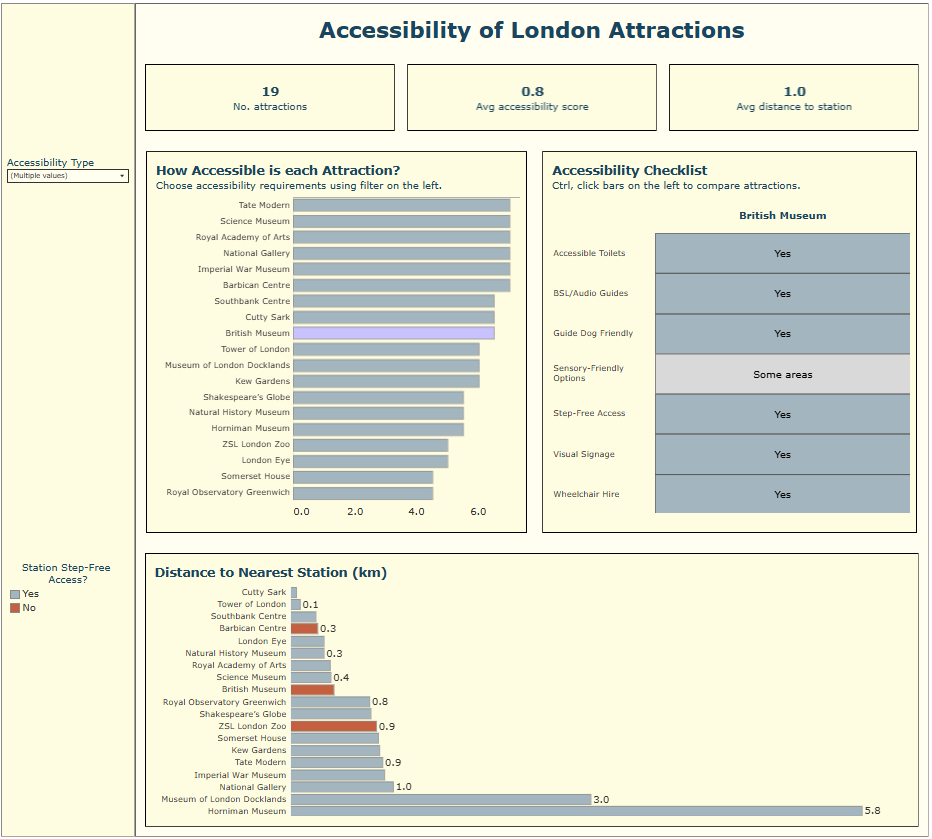Select the Royal Observatory Greenwich accessibility bar
The image size is (932, 839).
(363, 492)
